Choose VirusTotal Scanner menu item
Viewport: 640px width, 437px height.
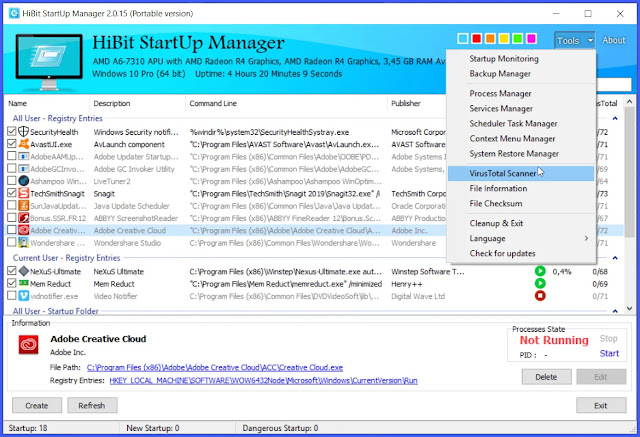(521, 173)
